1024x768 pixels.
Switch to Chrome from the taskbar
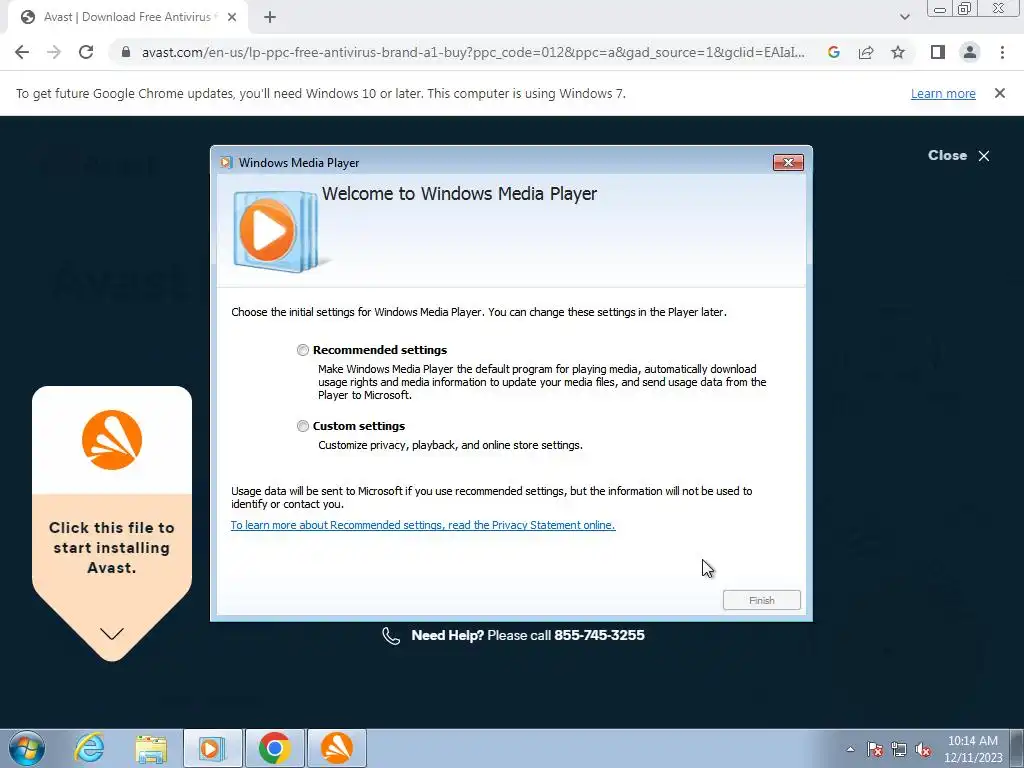(x=274, y=748)
